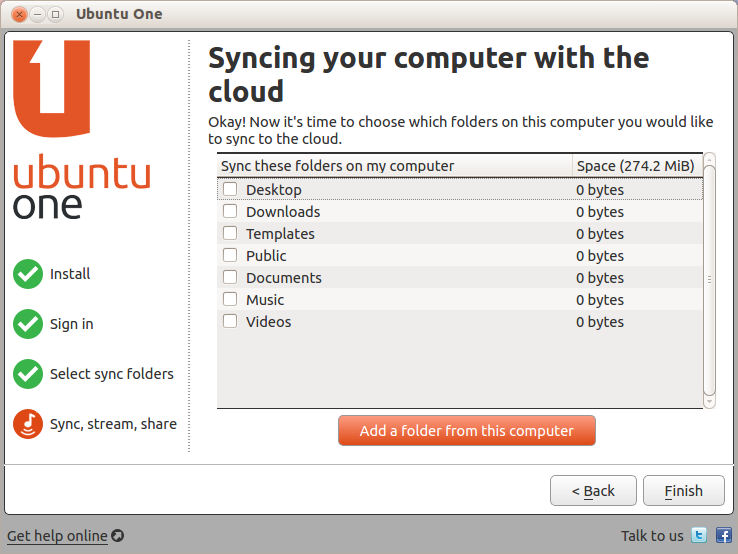This screenshot has height=554, width=738.
Task: Enable syncing for the Desktop folder
Action: click(x=230, y=189)
